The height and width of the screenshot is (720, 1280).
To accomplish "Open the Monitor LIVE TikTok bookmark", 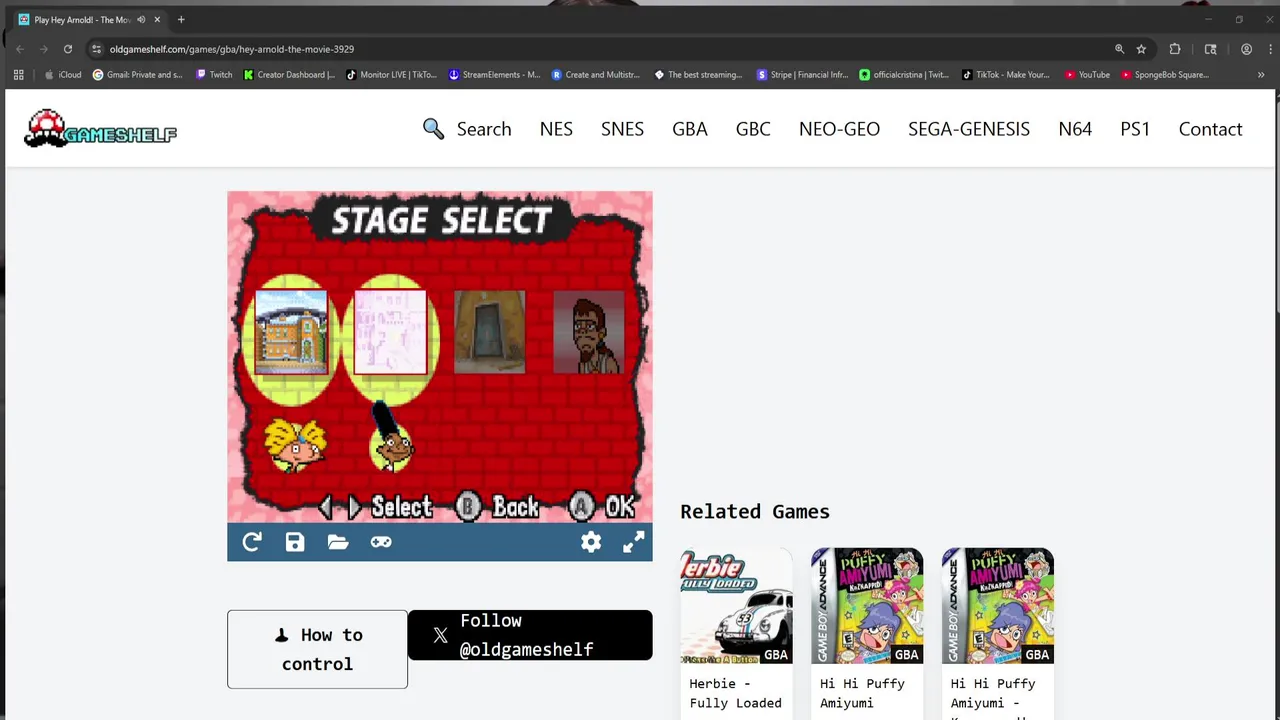I will coord(392,75).
